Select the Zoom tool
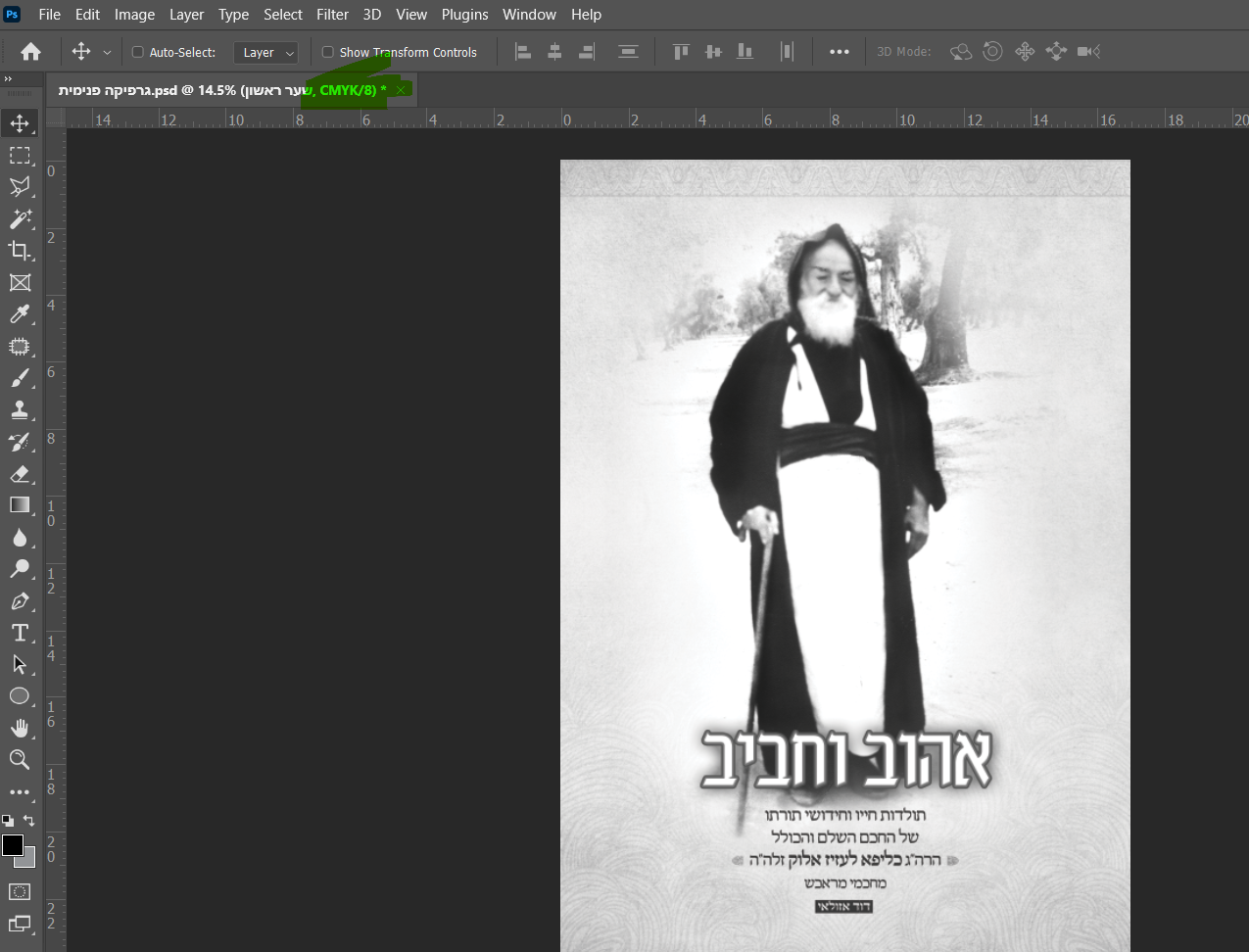Viewport: 1249px width, 952px height. (x=21, y=759)
